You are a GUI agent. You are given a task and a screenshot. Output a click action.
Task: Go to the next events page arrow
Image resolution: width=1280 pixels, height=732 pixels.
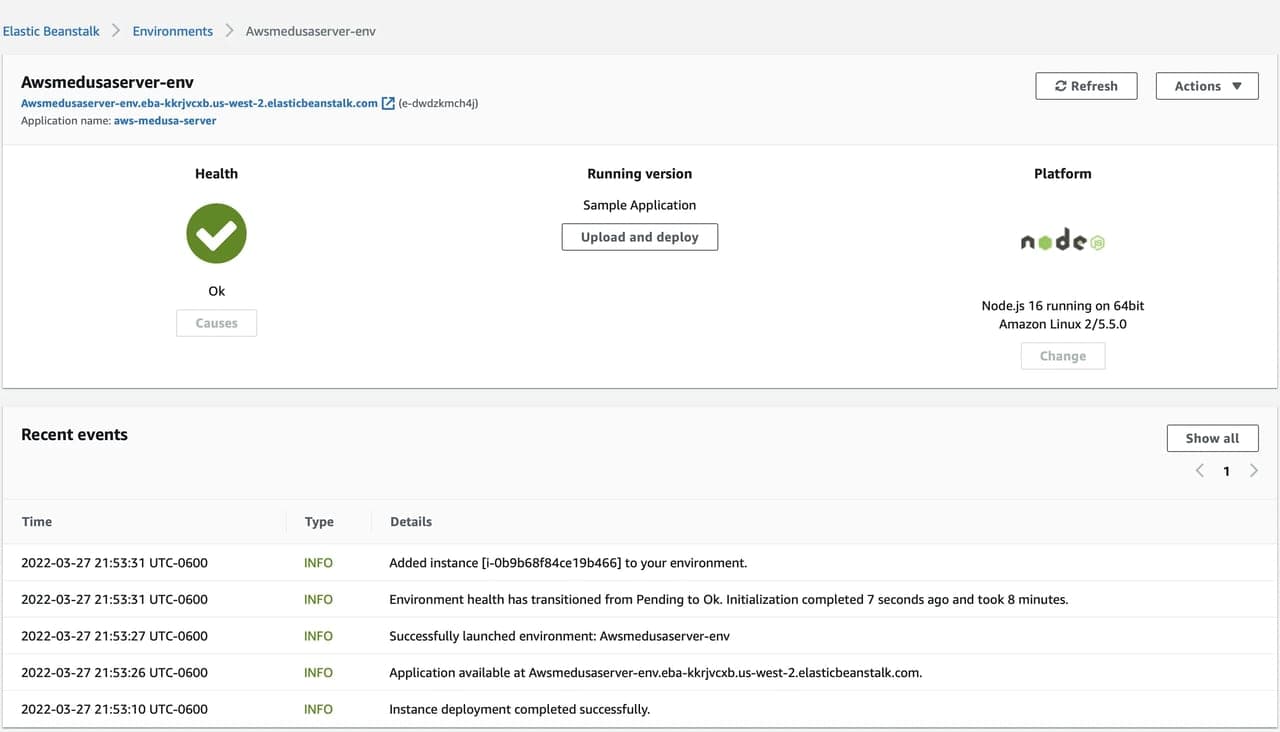coord(1254,471)
